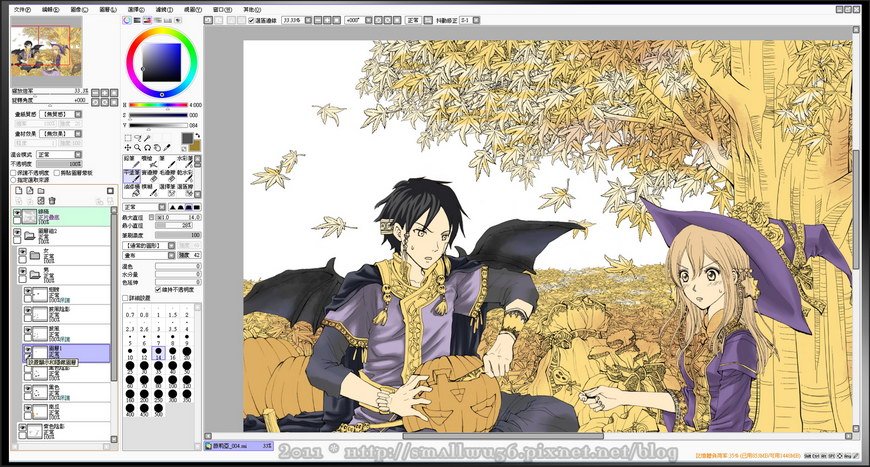
Task: Toggle the 選區邊緣 checkbox in toolbar
Action: (251, 20)
